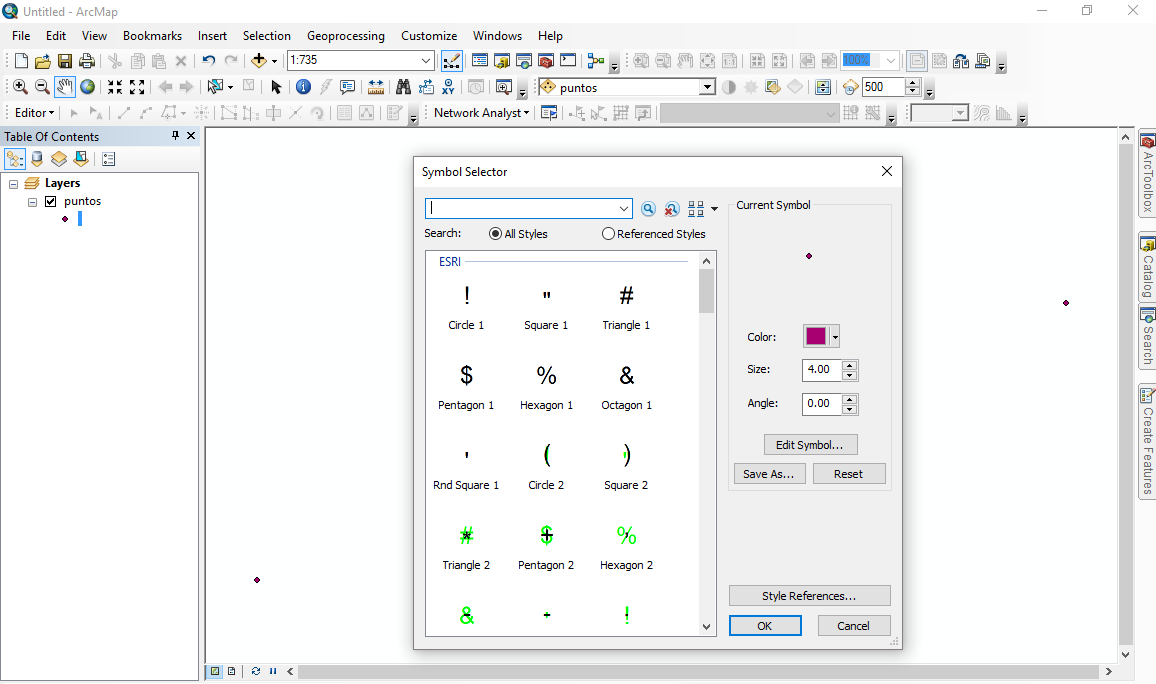Click the Measure ruler tool

pos(377,87)
